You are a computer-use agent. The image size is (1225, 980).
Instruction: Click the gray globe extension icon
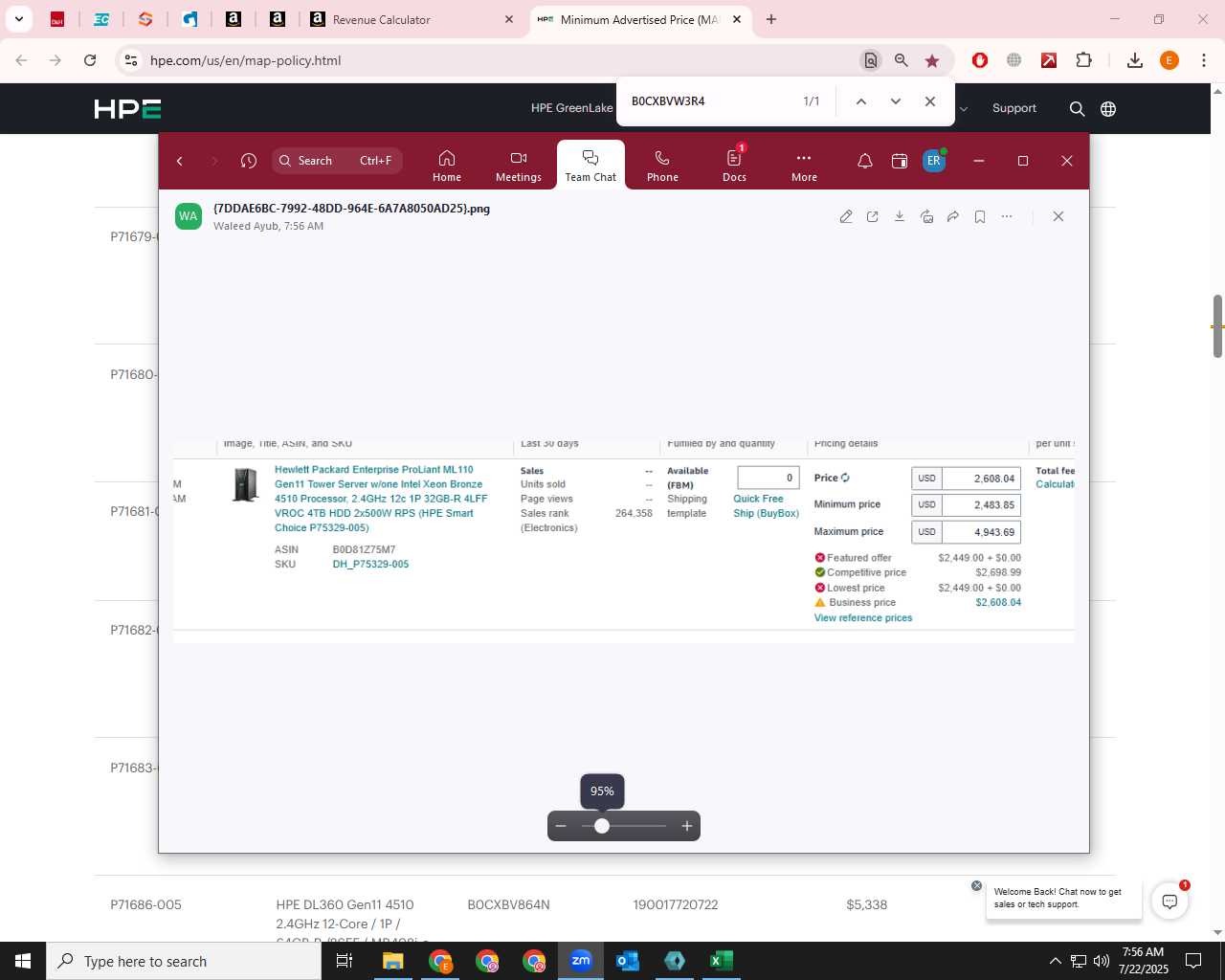tap(1014, 60)
